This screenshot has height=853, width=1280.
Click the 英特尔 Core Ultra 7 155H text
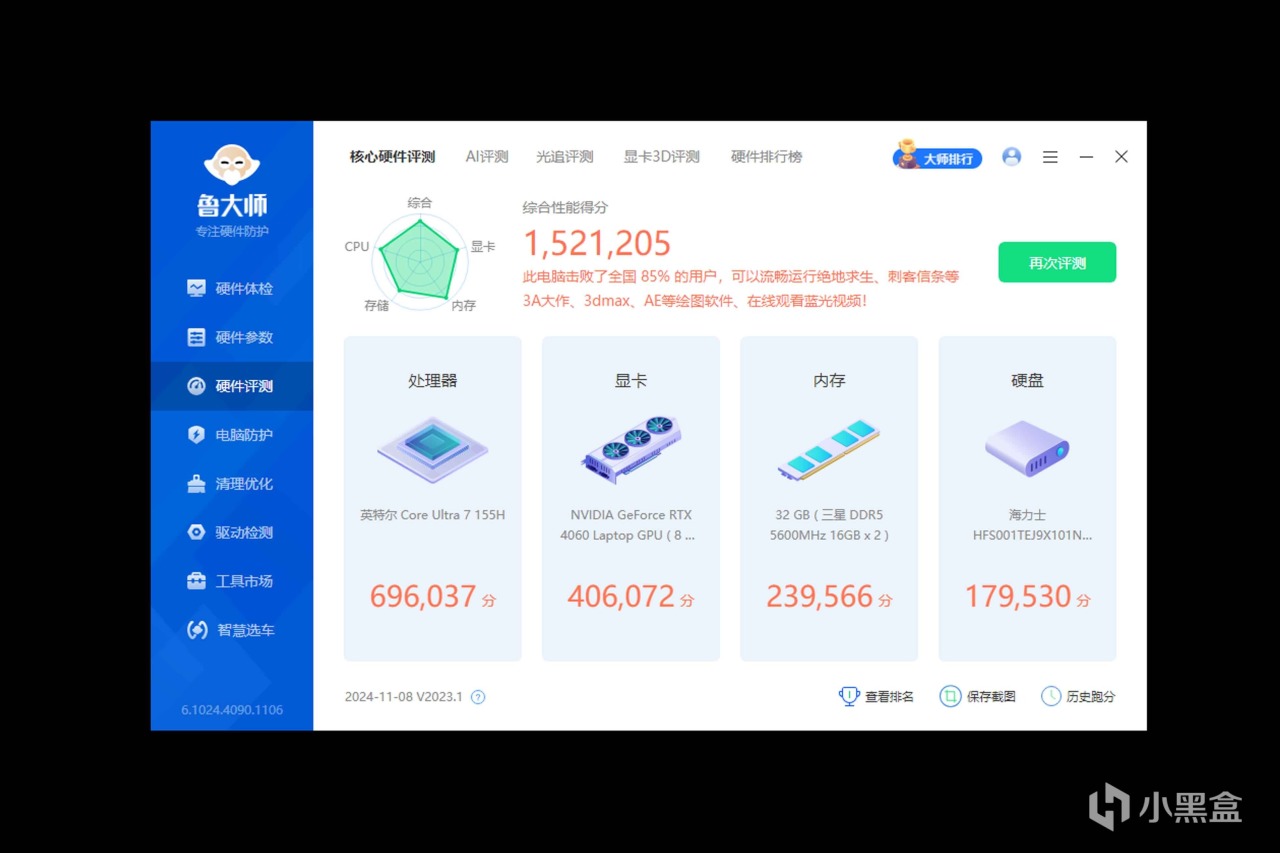(433, 515)
